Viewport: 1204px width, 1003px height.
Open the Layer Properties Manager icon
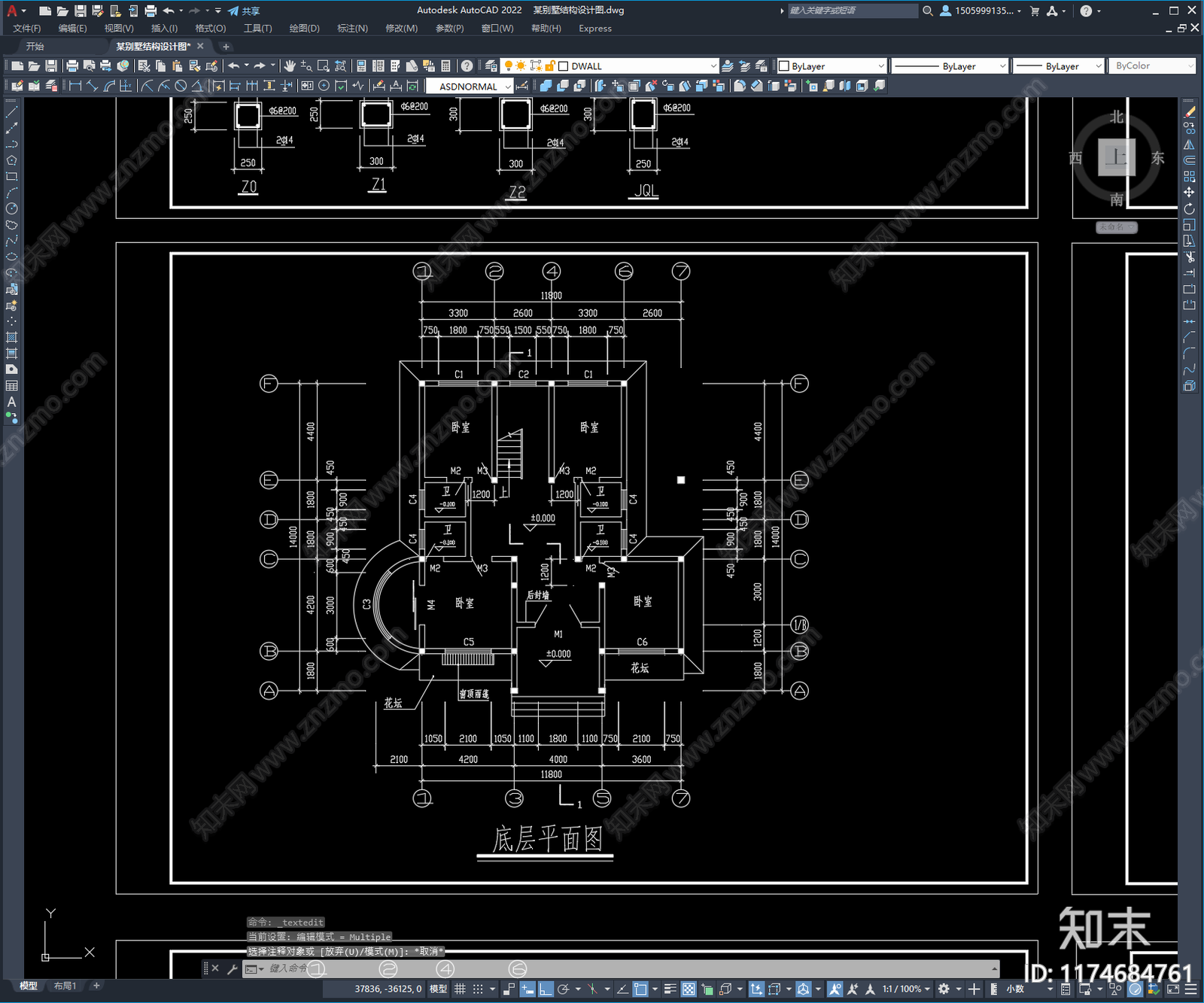pos(491,66)
